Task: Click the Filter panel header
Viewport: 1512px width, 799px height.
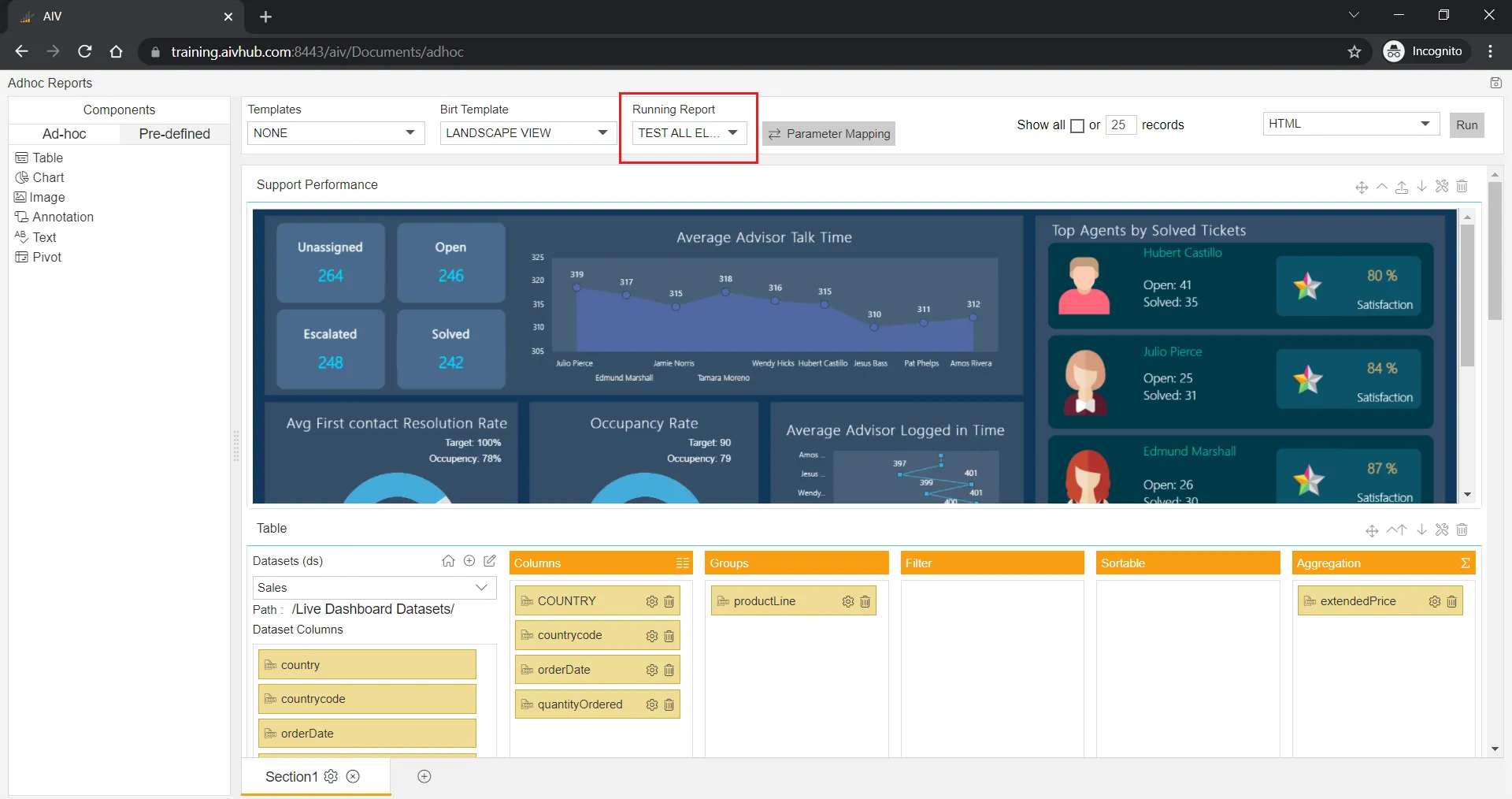Action: [x=992, y=563]
